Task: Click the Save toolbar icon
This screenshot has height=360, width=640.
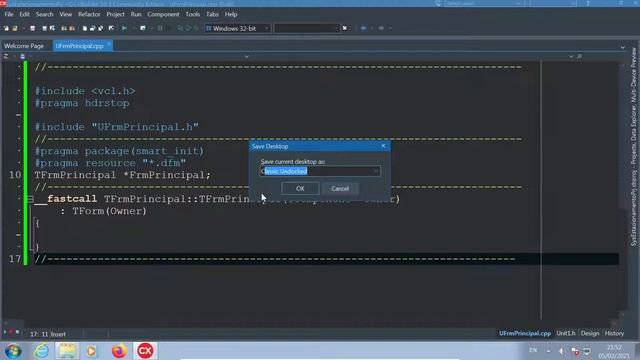Action: pos(33,28)
